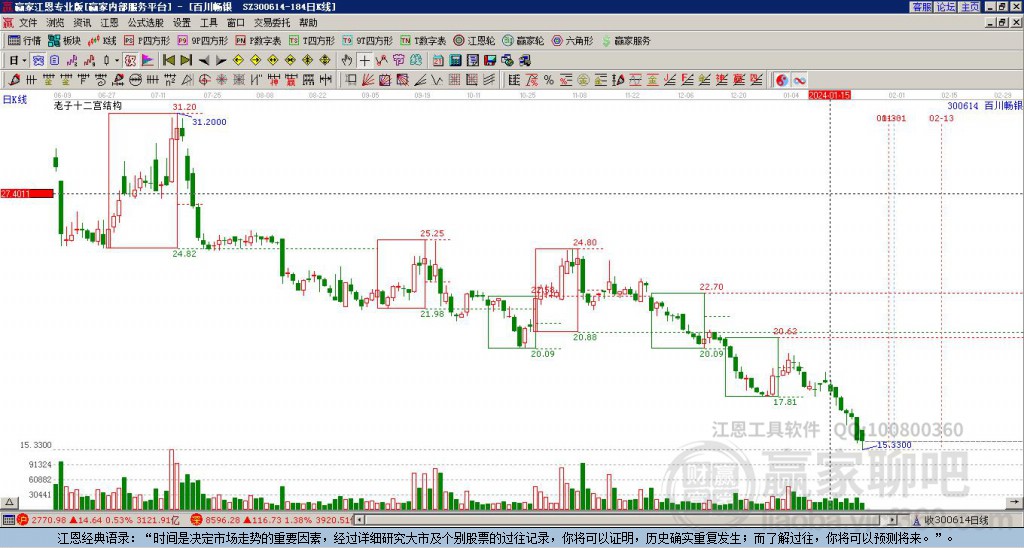
Task: Click the percent sign tool
Action: (549, 80)
